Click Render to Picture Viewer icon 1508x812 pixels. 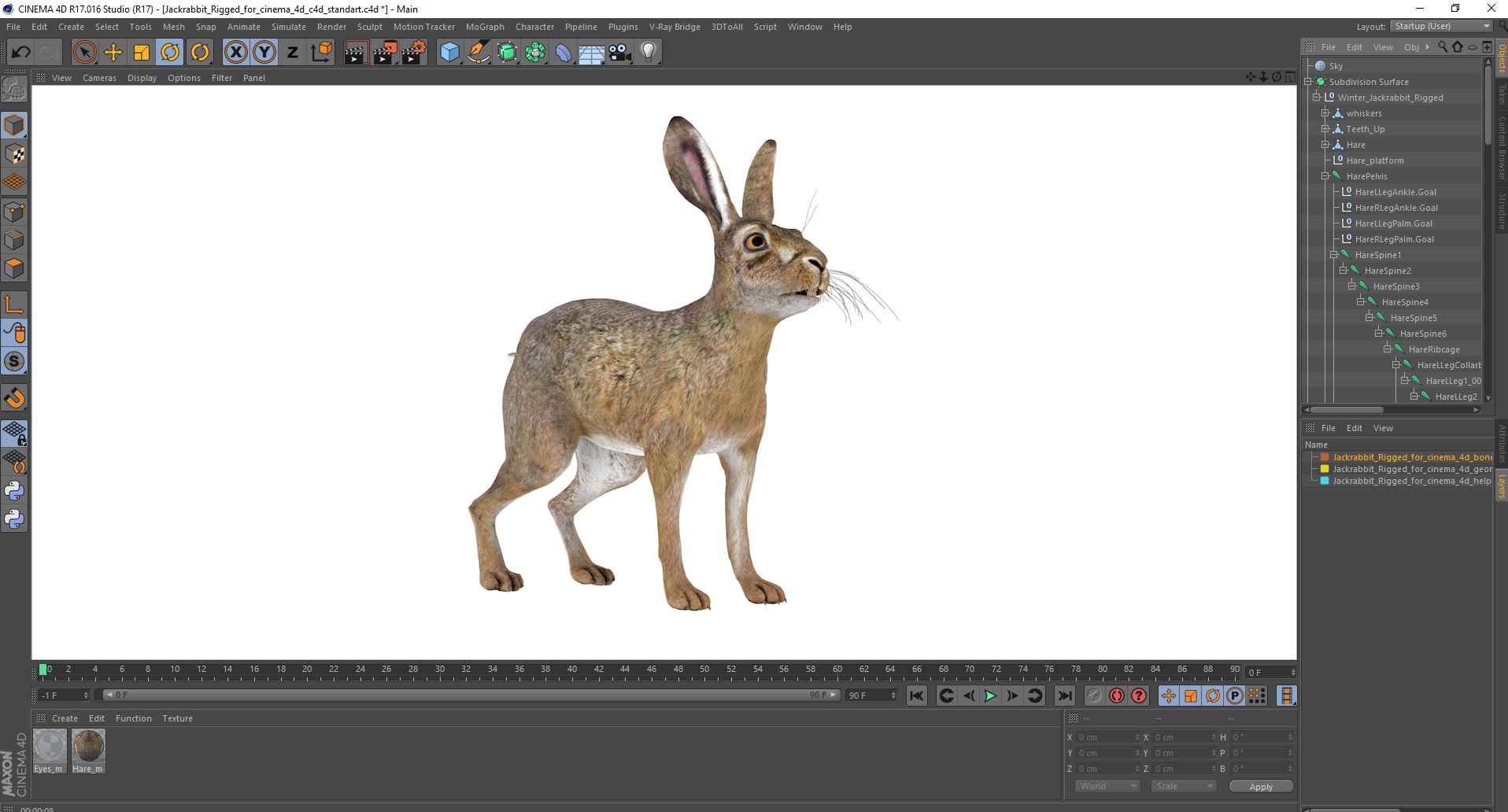[x=385, y=53]
